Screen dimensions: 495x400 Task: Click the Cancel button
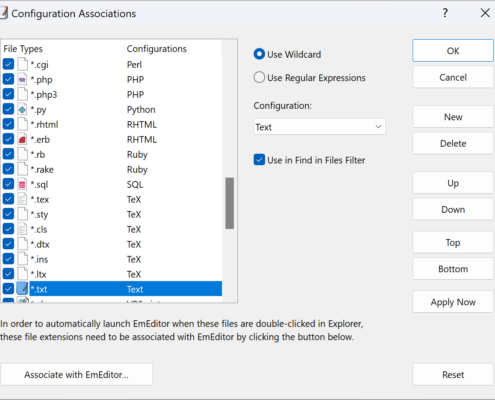(x=453, y=77)
